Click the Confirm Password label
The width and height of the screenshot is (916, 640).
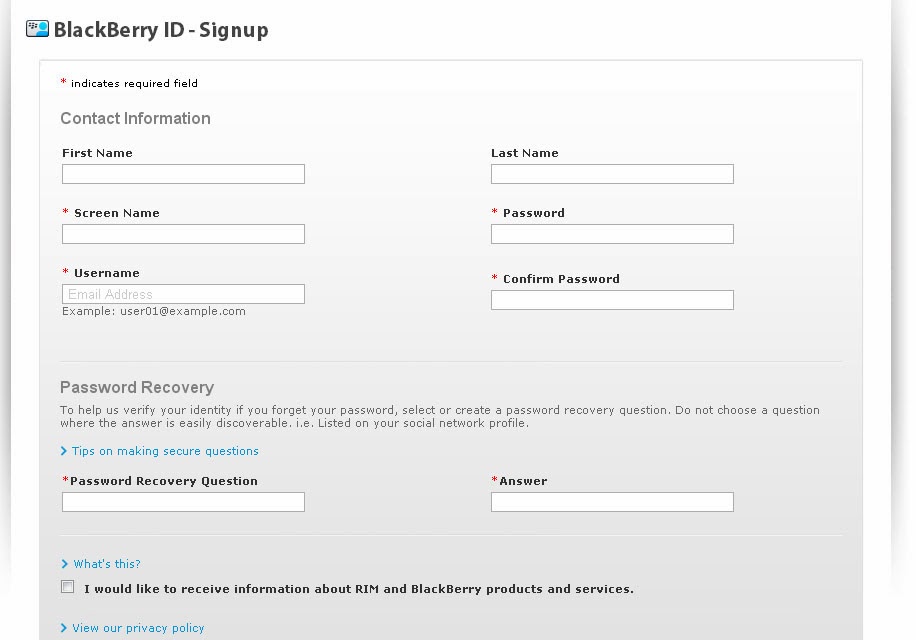tap(561, 279)
